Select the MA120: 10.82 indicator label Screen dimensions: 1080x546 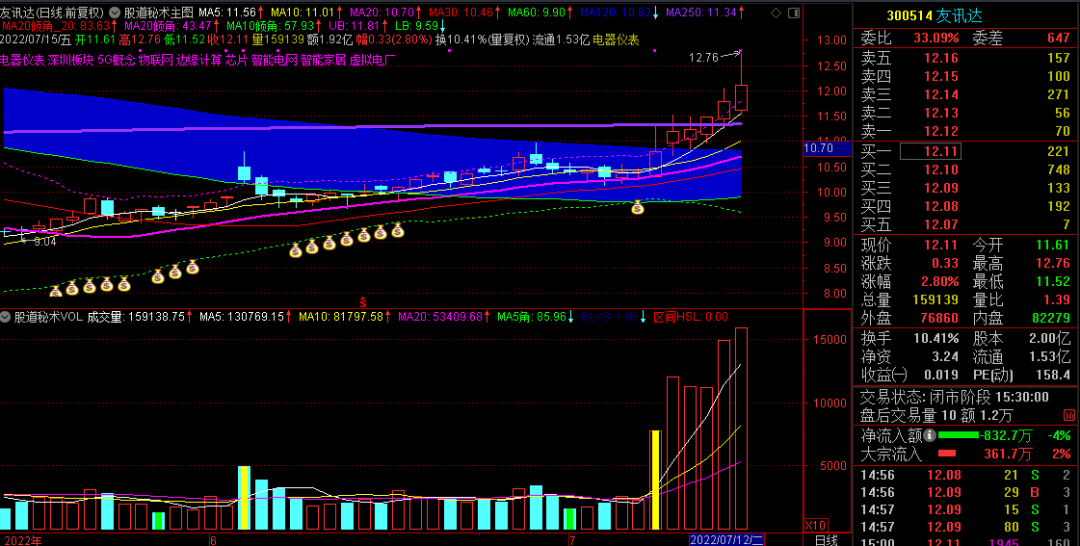coord(615,12)
